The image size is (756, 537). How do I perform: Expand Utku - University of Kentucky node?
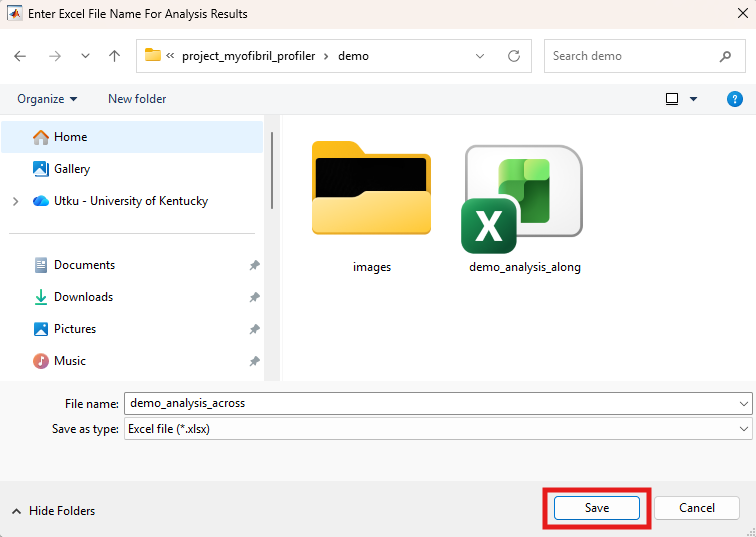click(15, 201)
